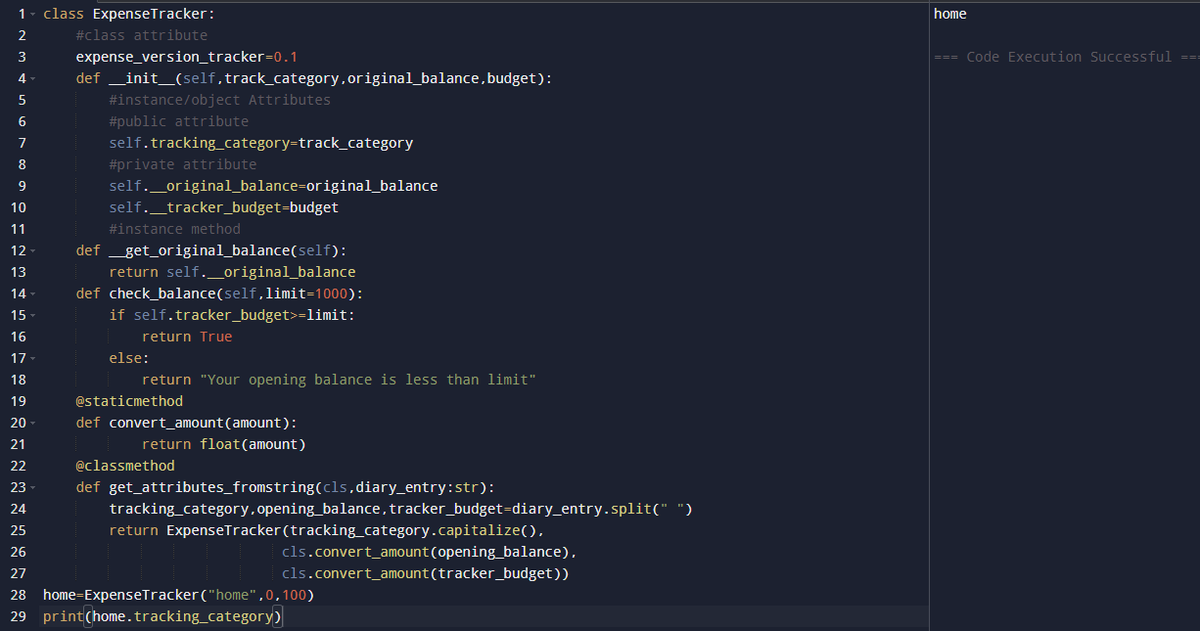1200x631 pixels.
Task: Click 'home.tracking_category' inside the print call
Action: pyautogui.click(x=183, y=617)
